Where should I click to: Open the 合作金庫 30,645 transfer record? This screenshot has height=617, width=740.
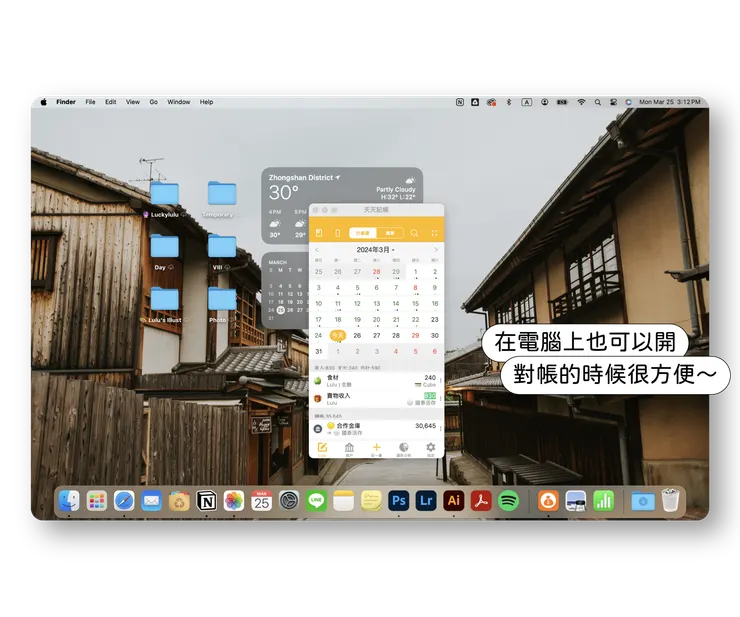click(376, 429)
